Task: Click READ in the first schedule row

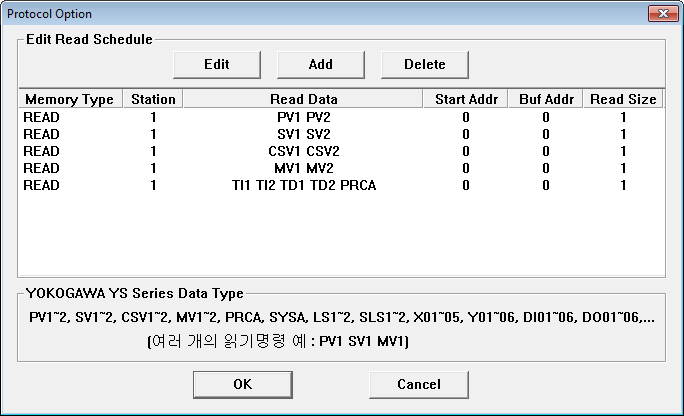Action: click(x=41, y=117)
